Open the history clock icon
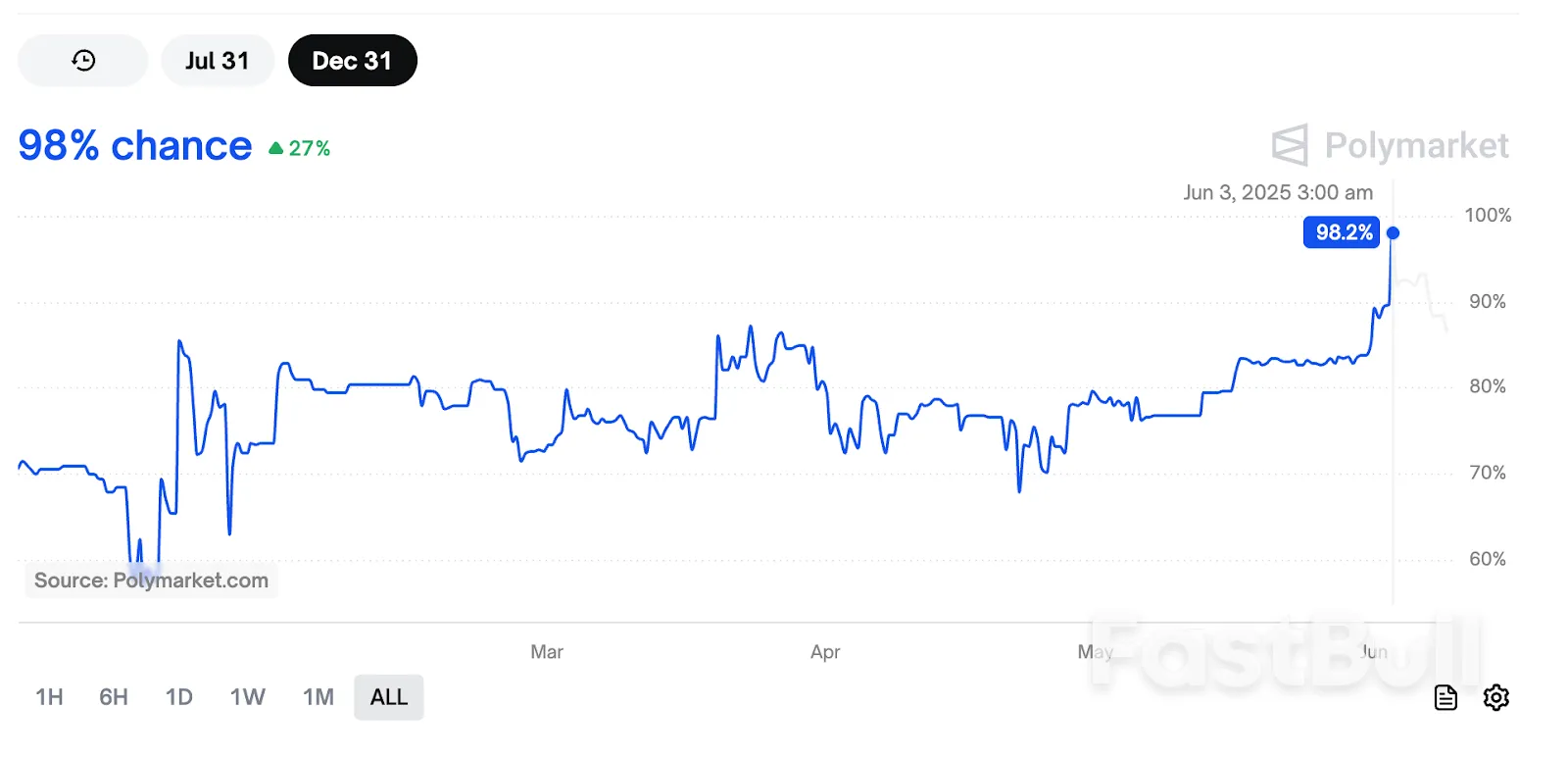Image resolution: width=1568 pixels, height=757 pixels. point(82,60)
